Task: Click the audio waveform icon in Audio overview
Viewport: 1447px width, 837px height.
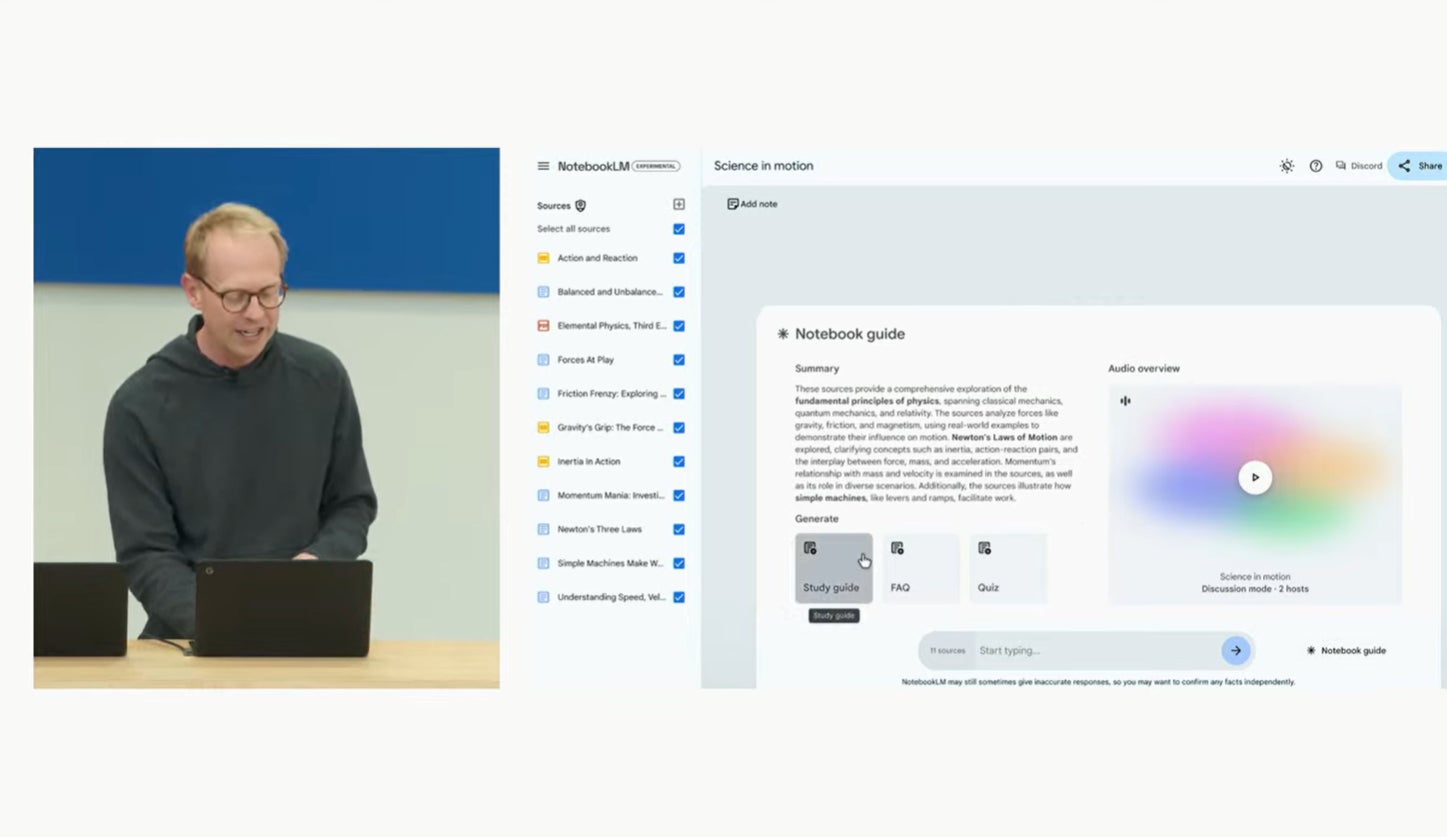Action: click(x=1125, y=401)
